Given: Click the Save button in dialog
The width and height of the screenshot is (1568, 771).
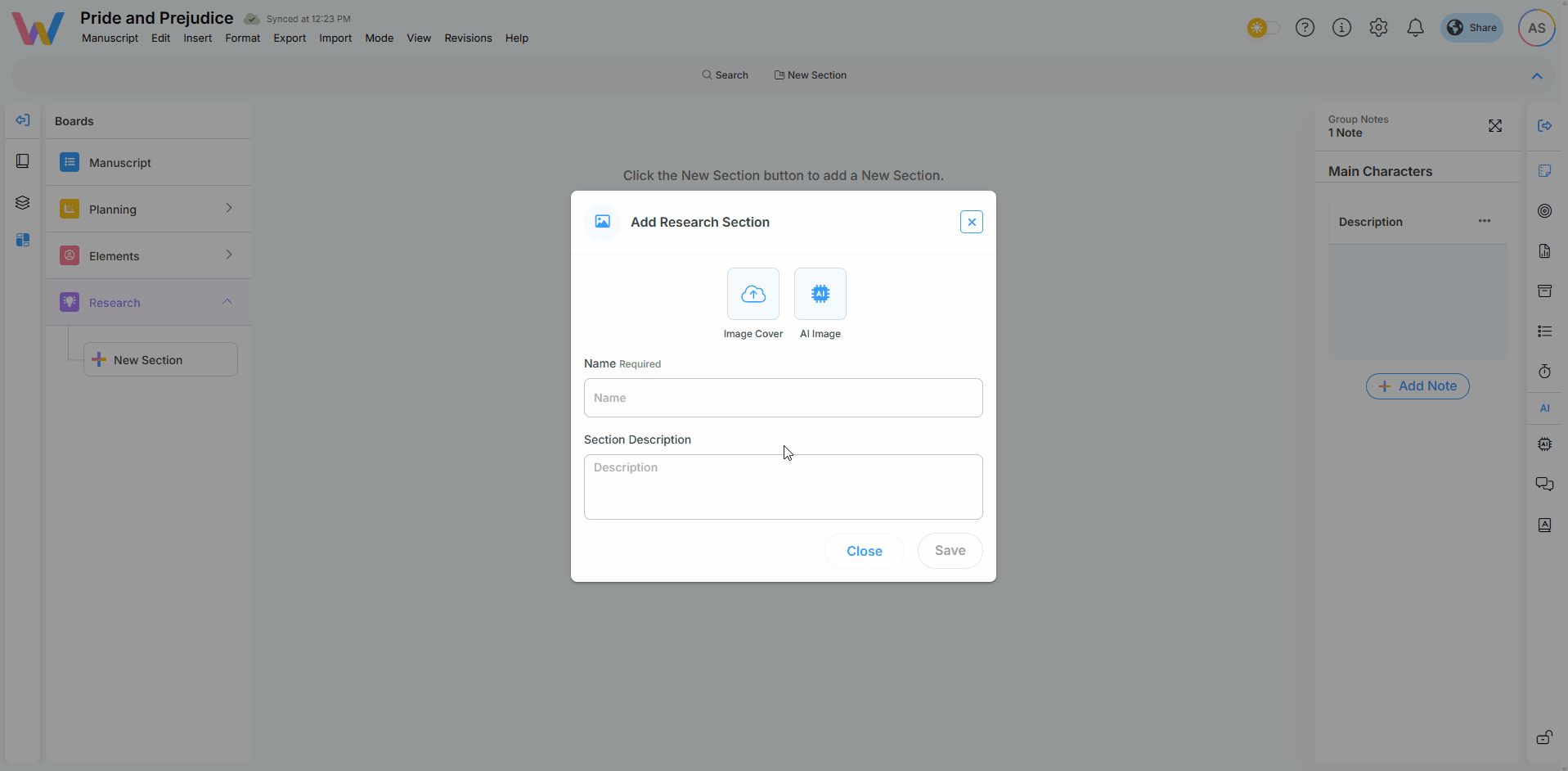Looking at the screenshot, I should coord(950,551).
